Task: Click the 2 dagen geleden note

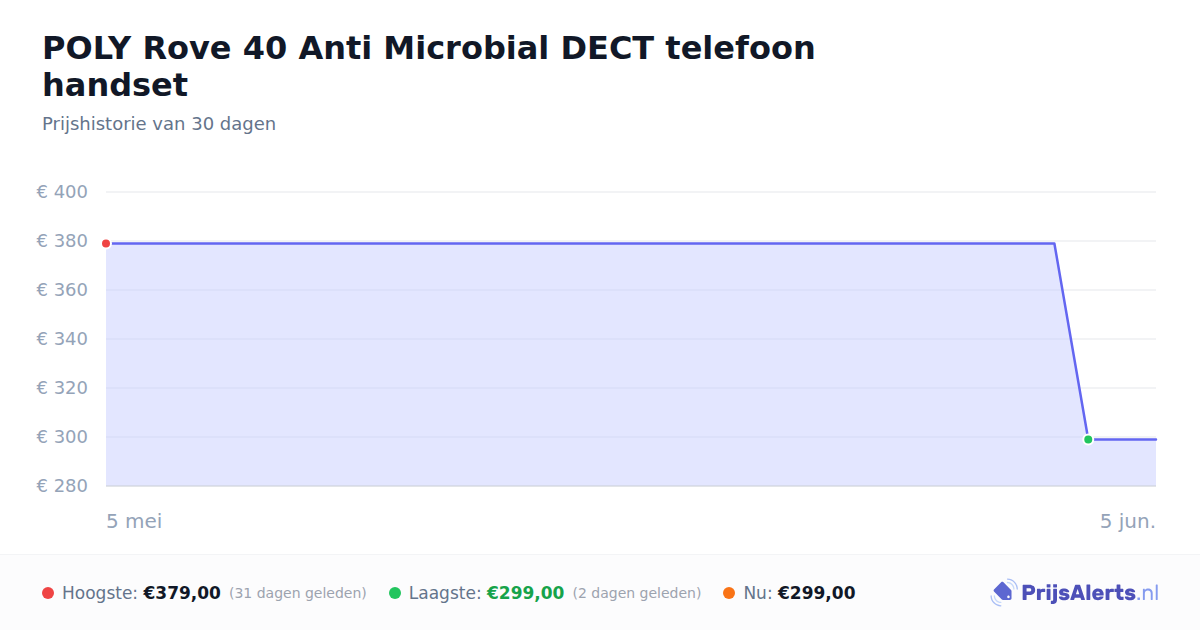Action: point(637,593)
